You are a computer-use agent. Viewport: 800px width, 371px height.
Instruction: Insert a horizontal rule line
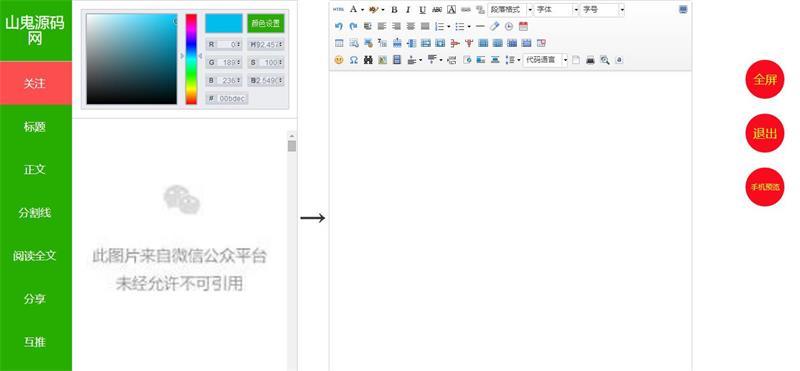point(480,27)
